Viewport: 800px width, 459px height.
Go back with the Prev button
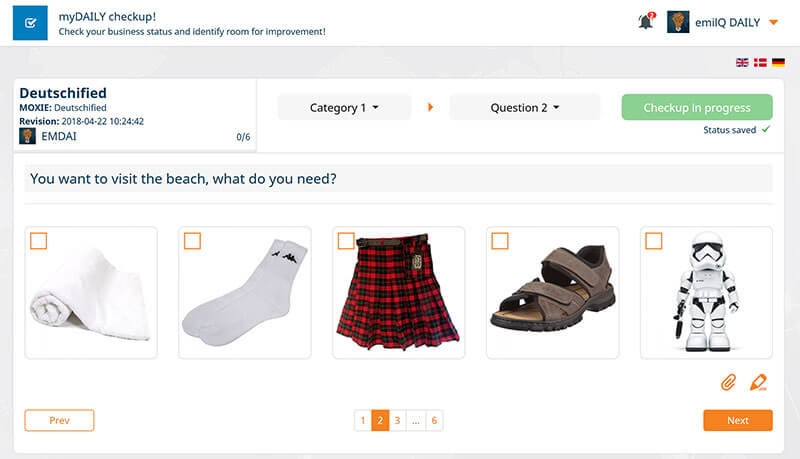click(x=59, y=420)
